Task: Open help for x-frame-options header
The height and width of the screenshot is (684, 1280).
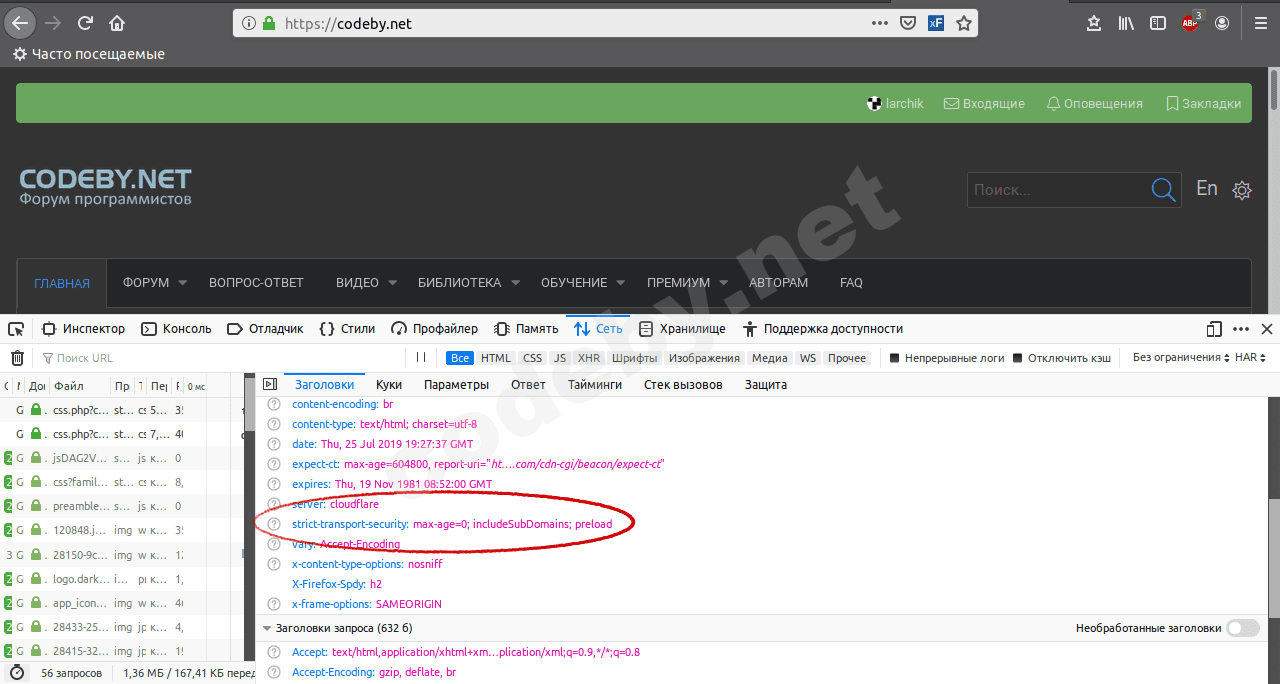Action: pyautogui.click(x=274, y=604)
